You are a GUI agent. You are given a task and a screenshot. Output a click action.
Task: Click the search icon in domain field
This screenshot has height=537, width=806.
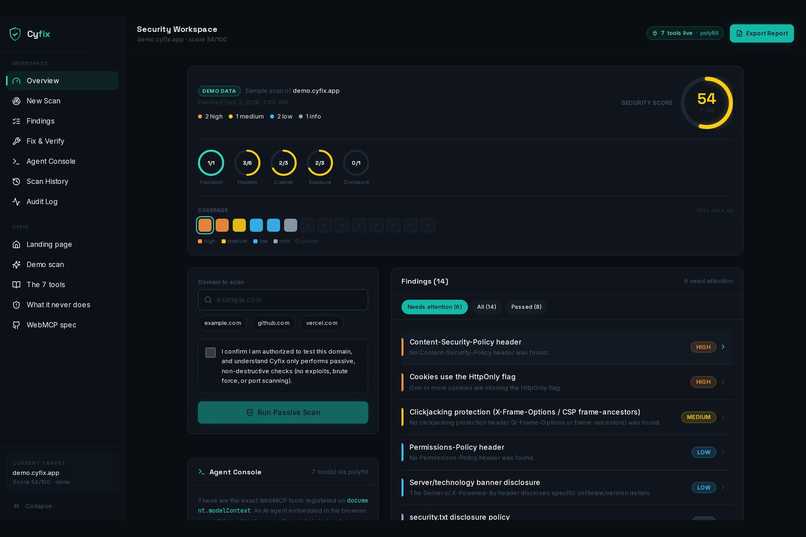click(x=208, y=300)
